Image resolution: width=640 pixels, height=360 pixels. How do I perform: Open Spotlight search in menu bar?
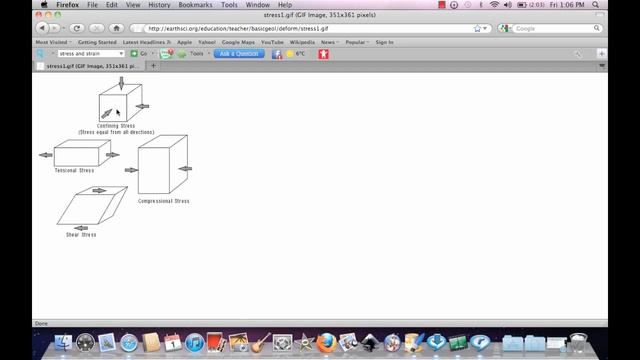click(x=596, y=5)
